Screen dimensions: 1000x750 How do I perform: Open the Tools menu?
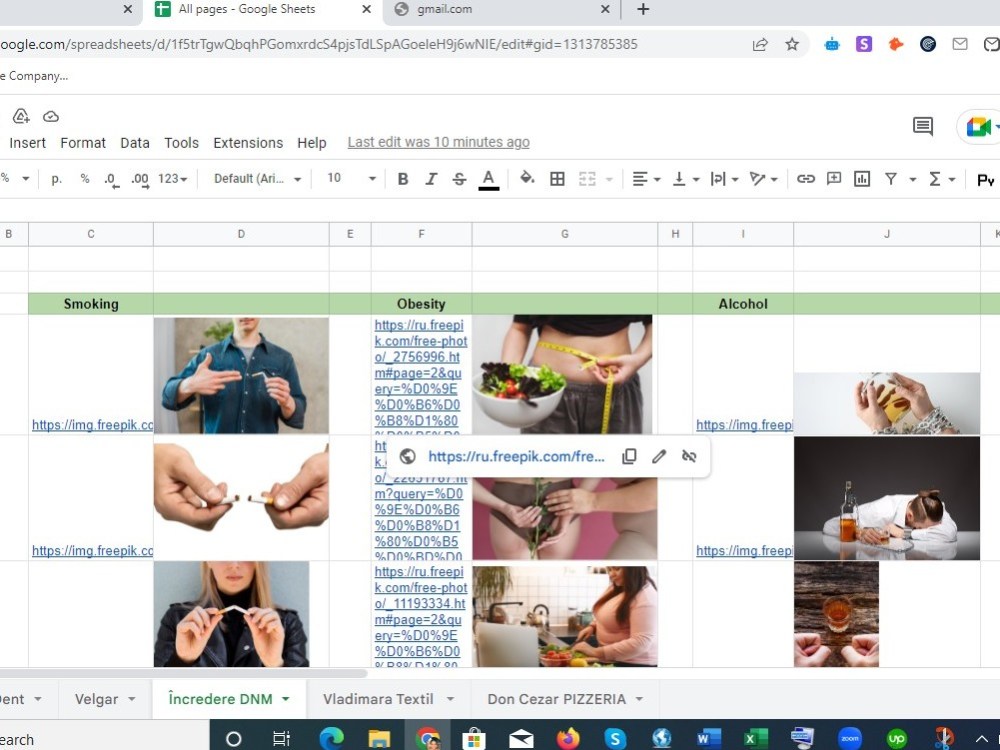click(181, 143)
